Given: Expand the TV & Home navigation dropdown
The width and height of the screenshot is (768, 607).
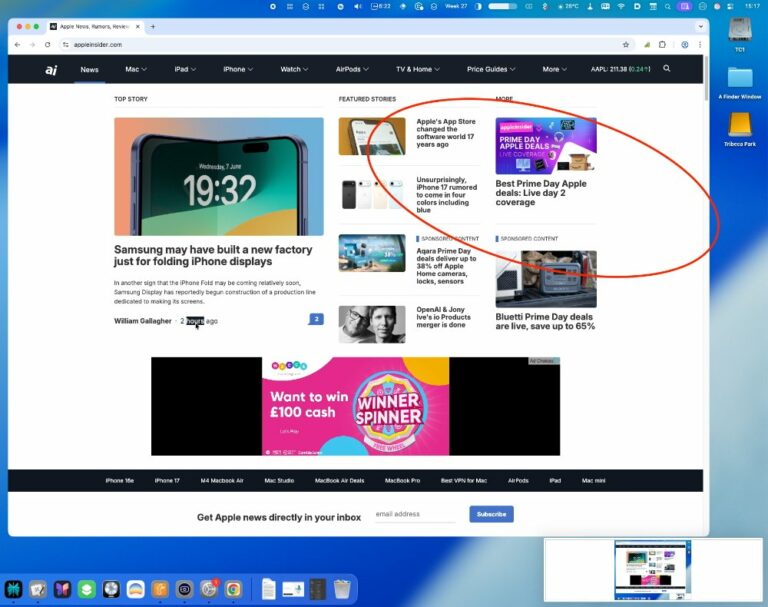Looking at the screenshot, I should (418, 69).
